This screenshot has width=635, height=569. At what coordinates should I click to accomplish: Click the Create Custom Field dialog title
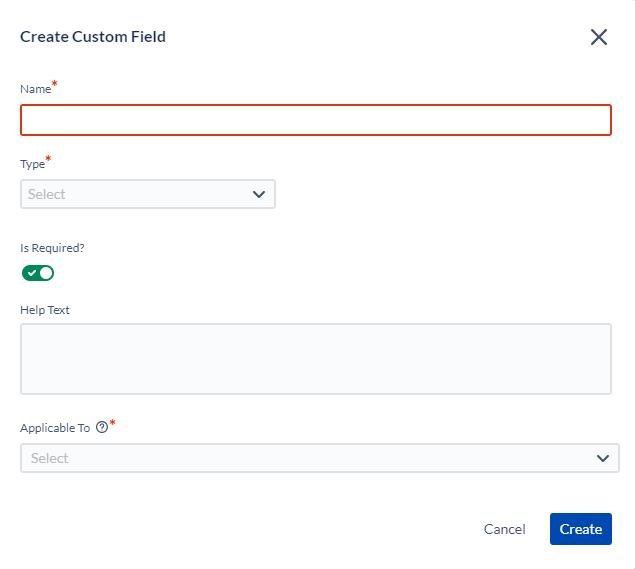click(x=93, y=37)
